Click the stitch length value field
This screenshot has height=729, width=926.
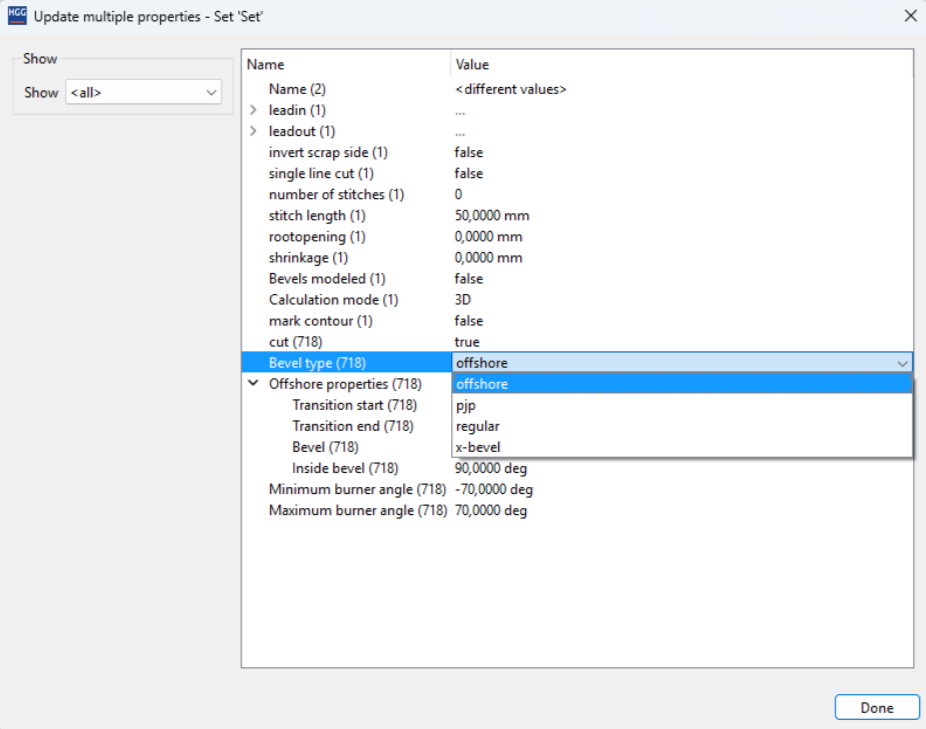pos(492,215)
